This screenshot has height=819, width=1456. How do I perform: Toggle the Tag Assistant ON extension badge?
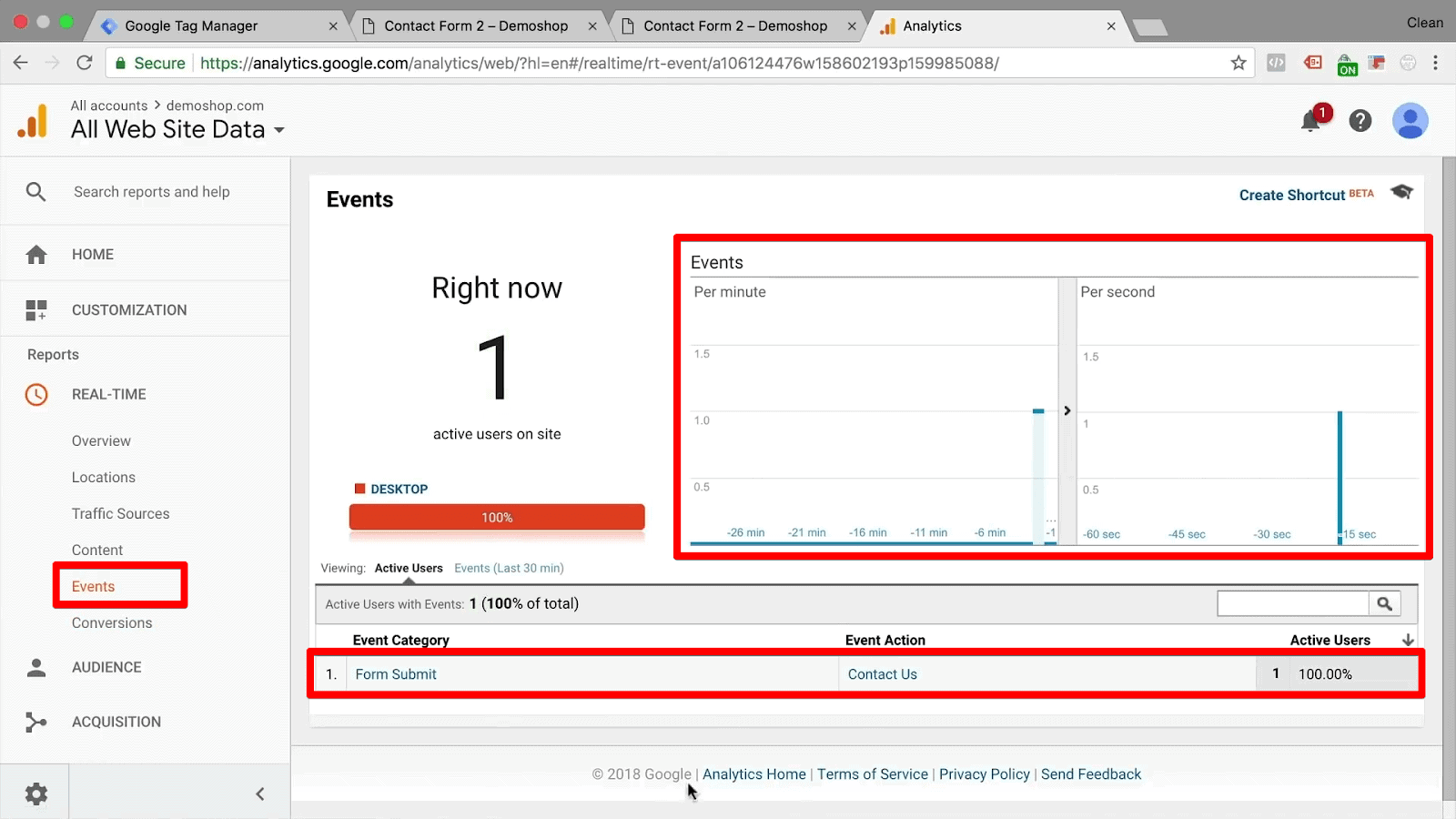(1347, 63)
